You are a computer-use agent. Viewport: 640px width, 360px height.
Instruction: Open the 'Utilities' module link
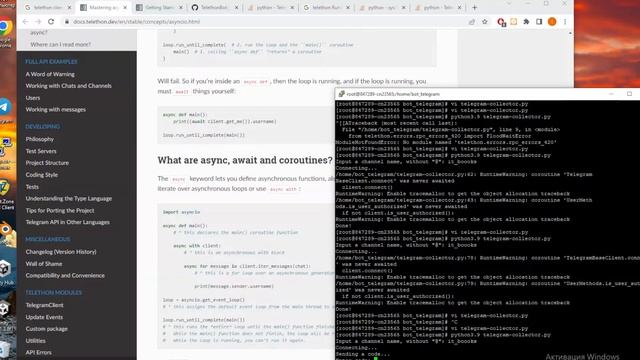coord(36,341)
